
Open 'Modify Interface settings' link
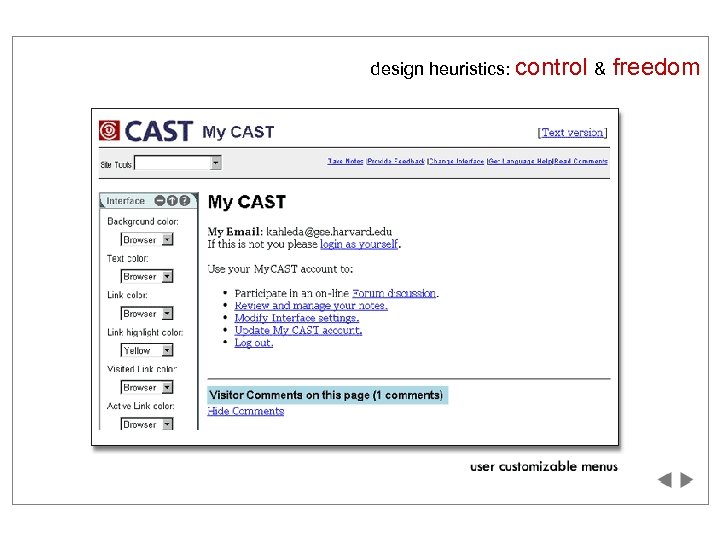pos(297,318)
